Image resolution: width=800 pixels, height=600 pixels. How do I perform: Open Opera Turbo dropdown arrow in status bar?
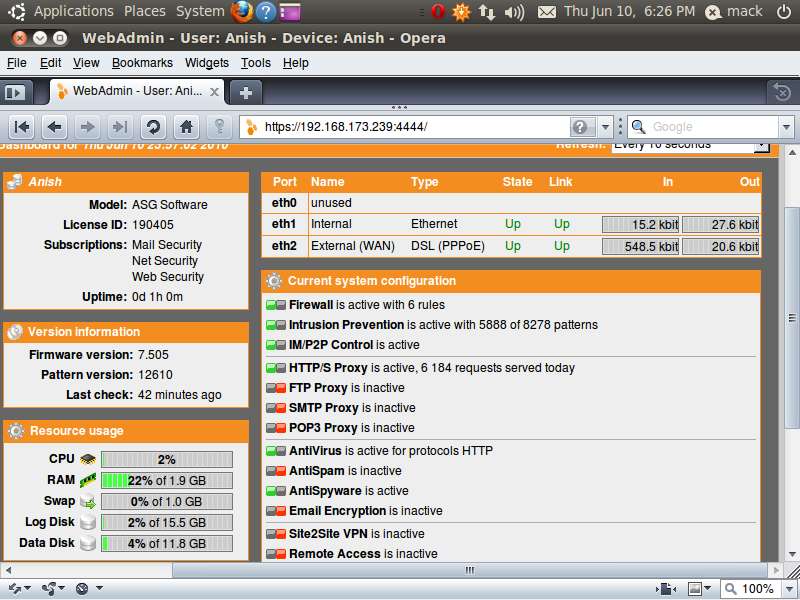point(99,589)
